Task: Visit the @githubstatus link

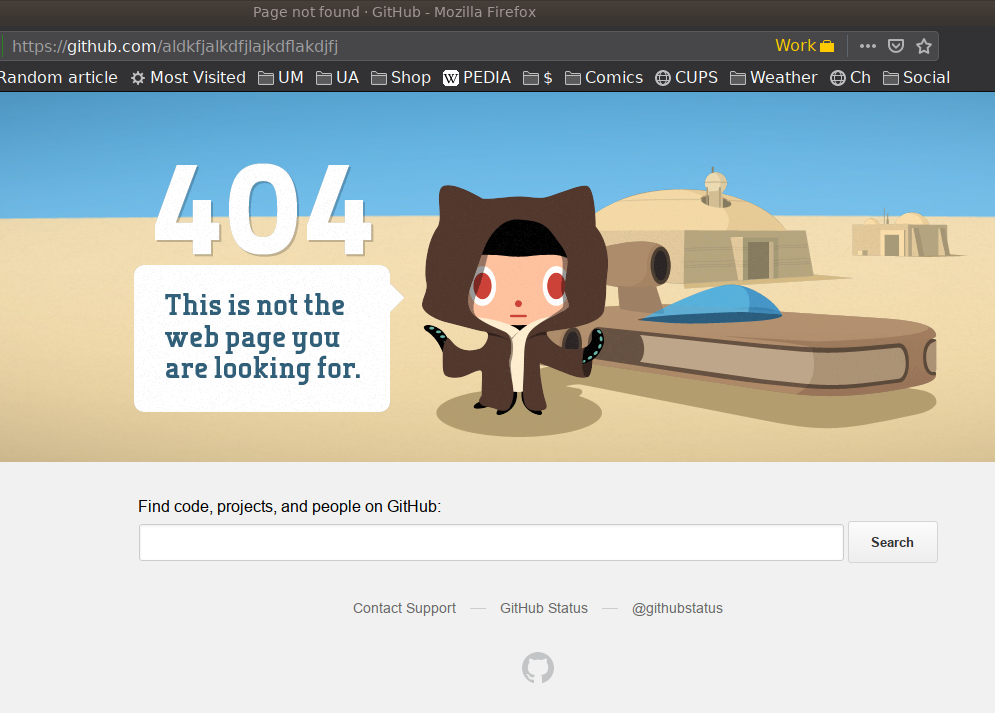Action: coord(677,608)
